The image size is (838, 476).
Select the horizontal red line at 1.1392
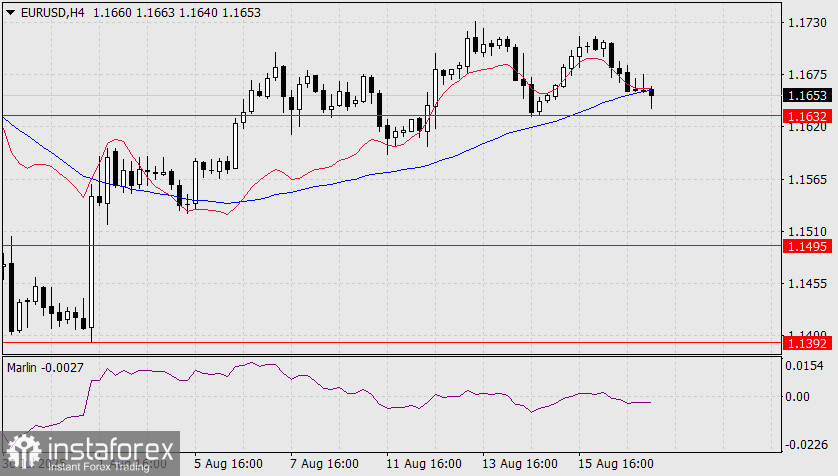tap(392, 342)
